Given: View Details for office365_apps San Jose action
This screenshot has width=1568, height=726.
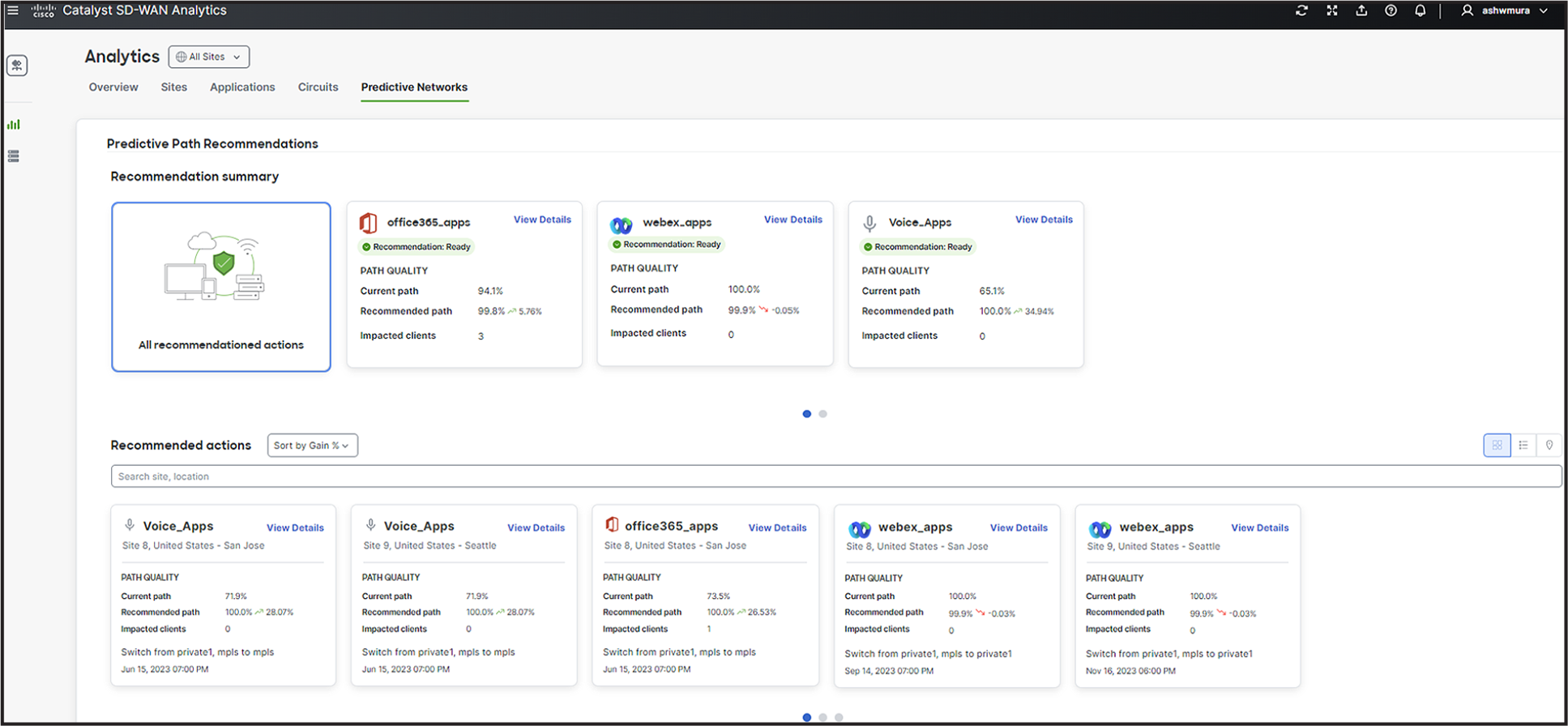Looking at the screenshot, I should coord(777,527).
